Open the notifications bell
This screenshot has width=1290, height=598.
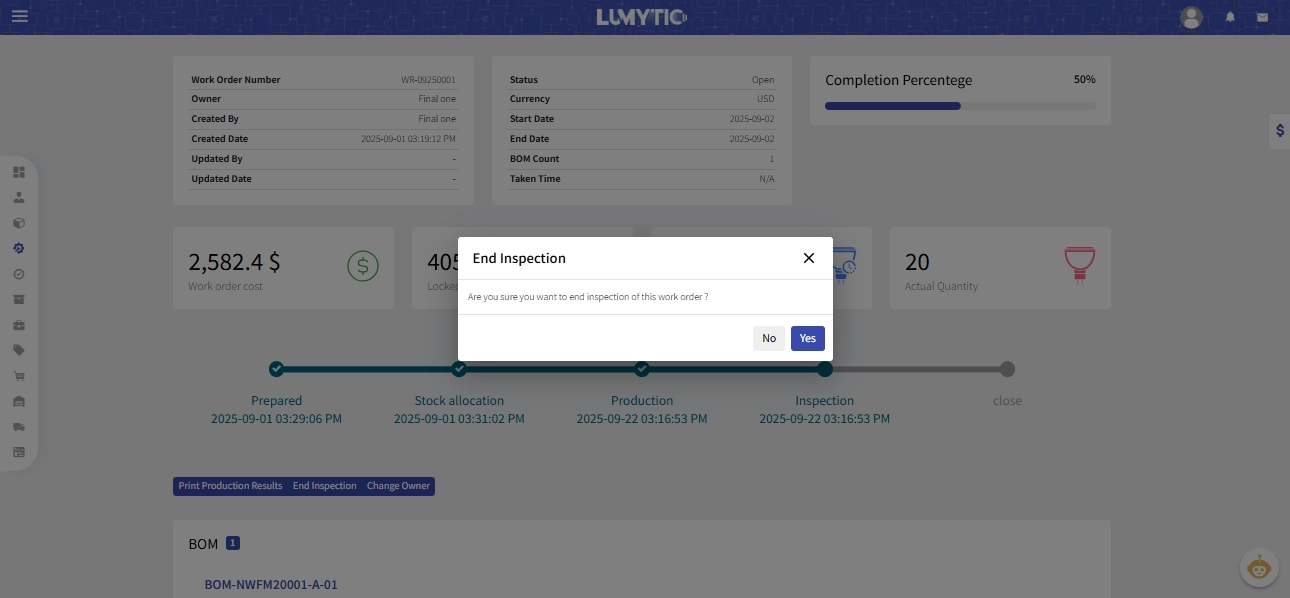pos(1230,17)
